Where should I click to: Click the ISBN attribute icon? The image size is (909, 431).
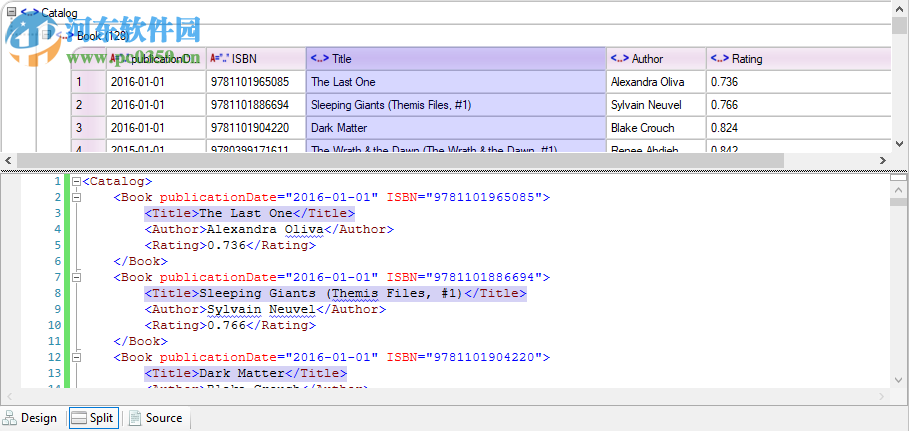click(x=220, y=59)
